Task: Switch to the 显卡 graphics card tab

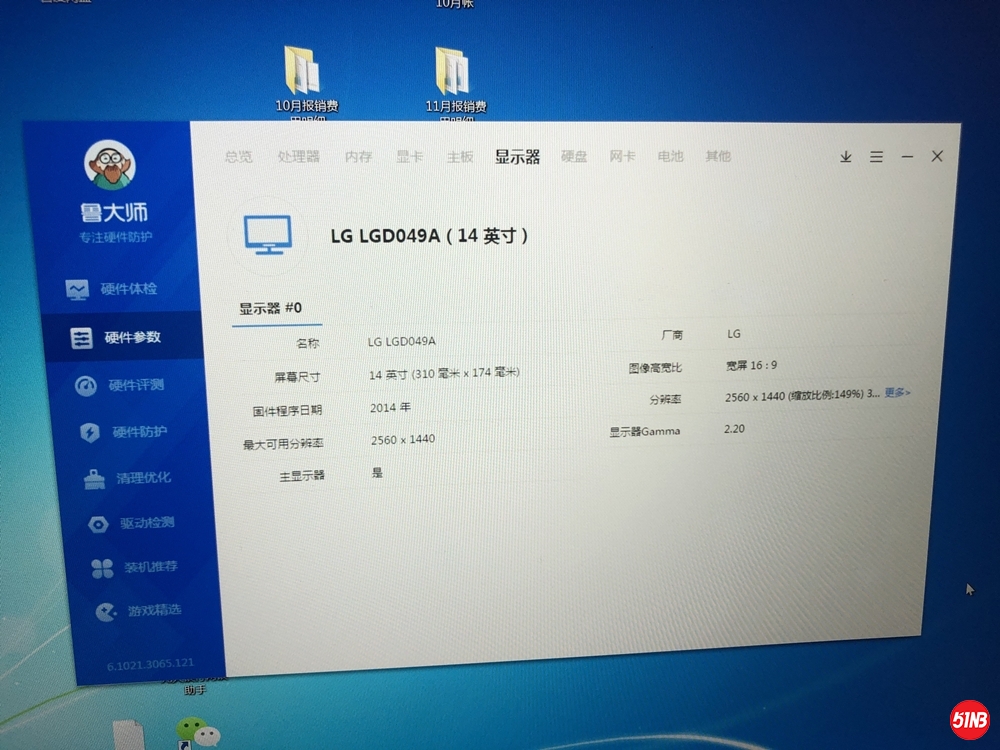Action: [x=409, y=157]
